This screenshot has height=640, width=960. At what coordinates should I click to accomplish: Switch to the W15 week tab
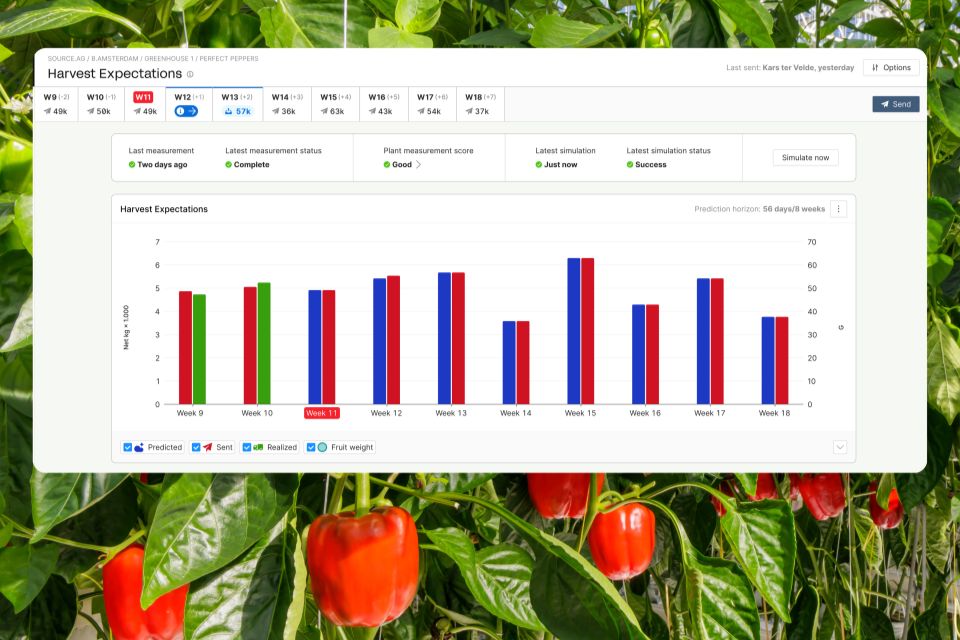click(335, 104)
